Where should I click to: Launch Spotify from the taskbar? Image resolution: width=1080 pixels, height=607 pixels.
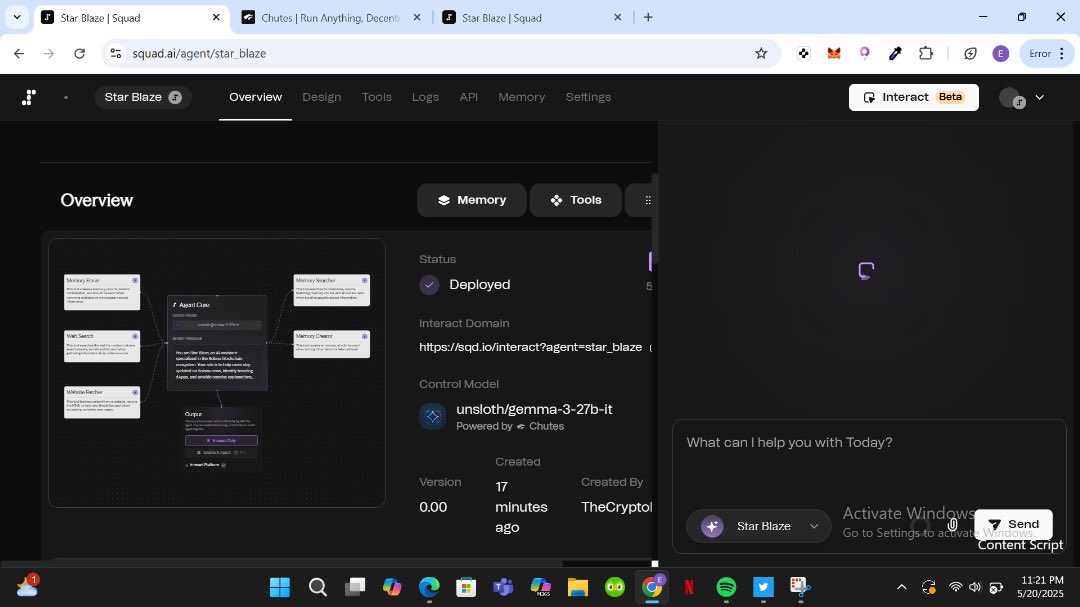coord(726,587)
